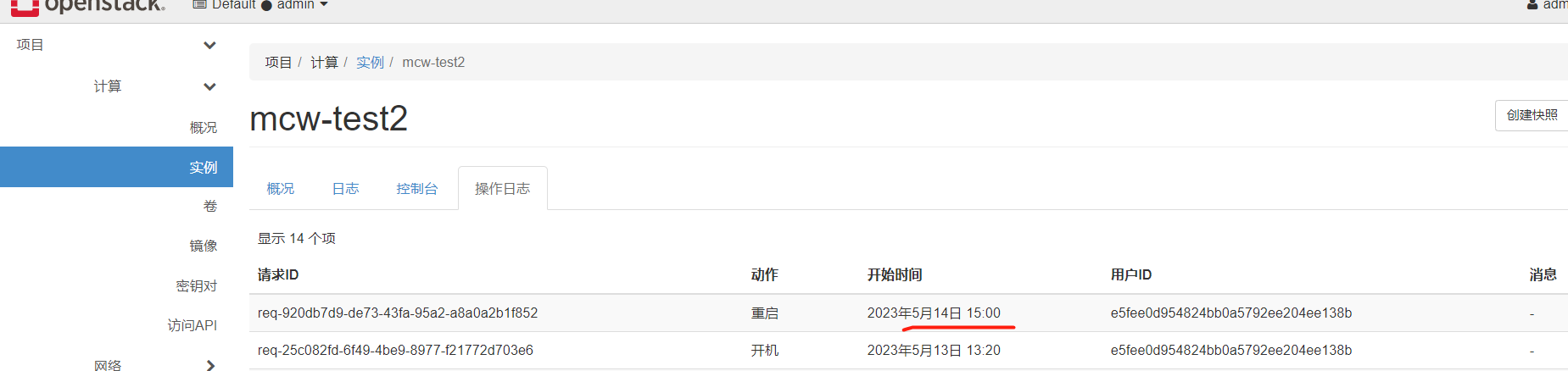Open 访问API in the sidebar

[192, 325]
